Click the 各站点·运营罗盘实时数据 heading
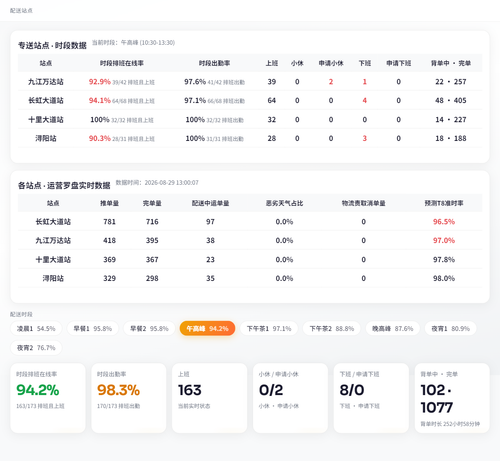This screenshot has width=500, height=461. [64, 185]
